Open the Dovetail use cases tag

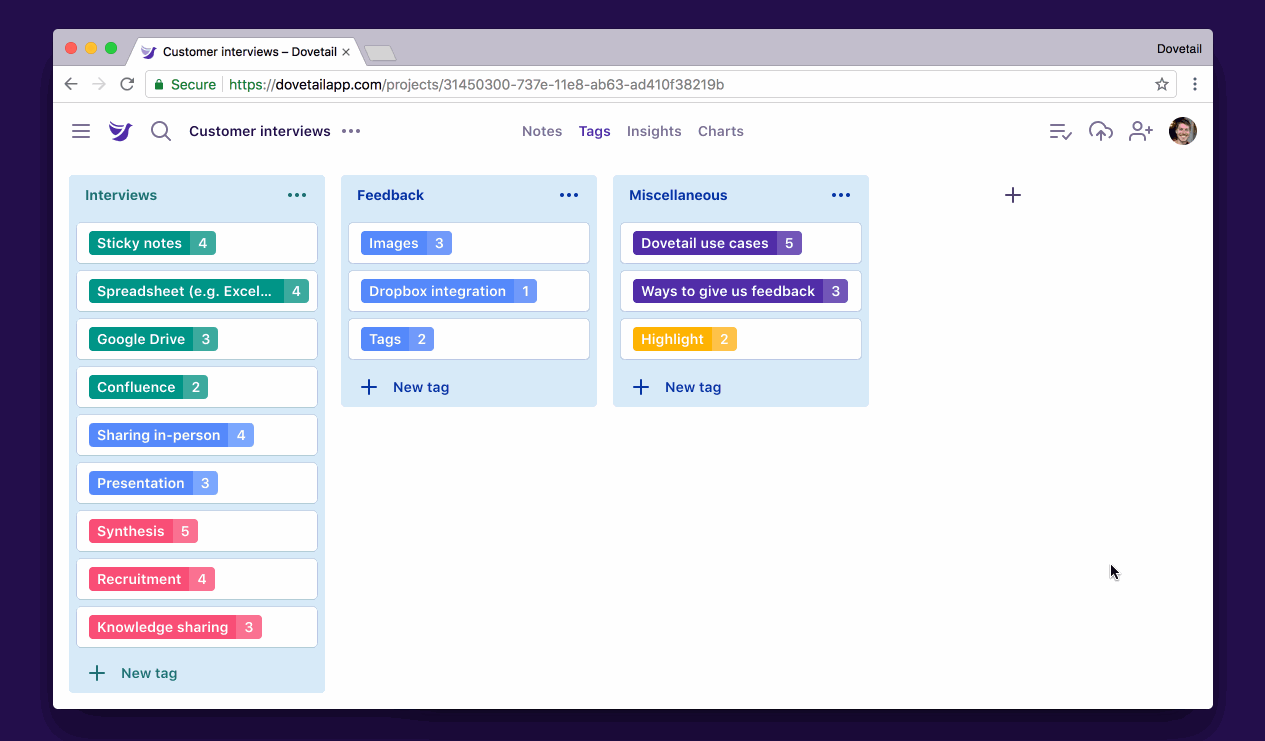pos(717,243)
